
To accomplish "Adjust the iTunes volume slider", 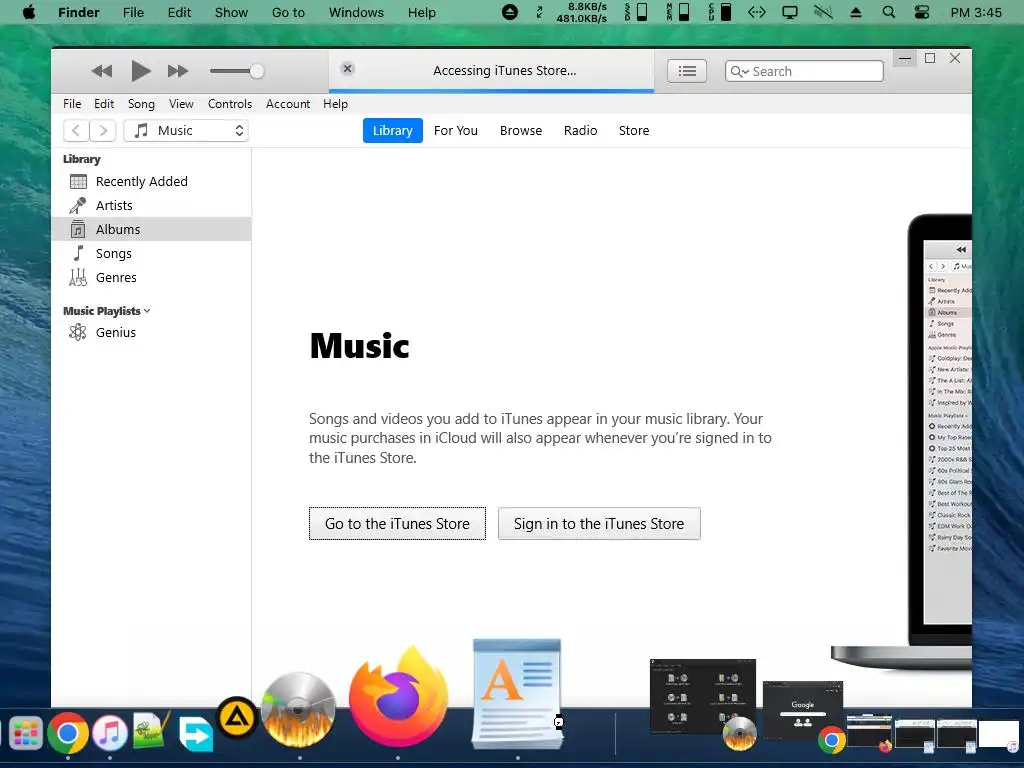I will (x=236, y=71).
